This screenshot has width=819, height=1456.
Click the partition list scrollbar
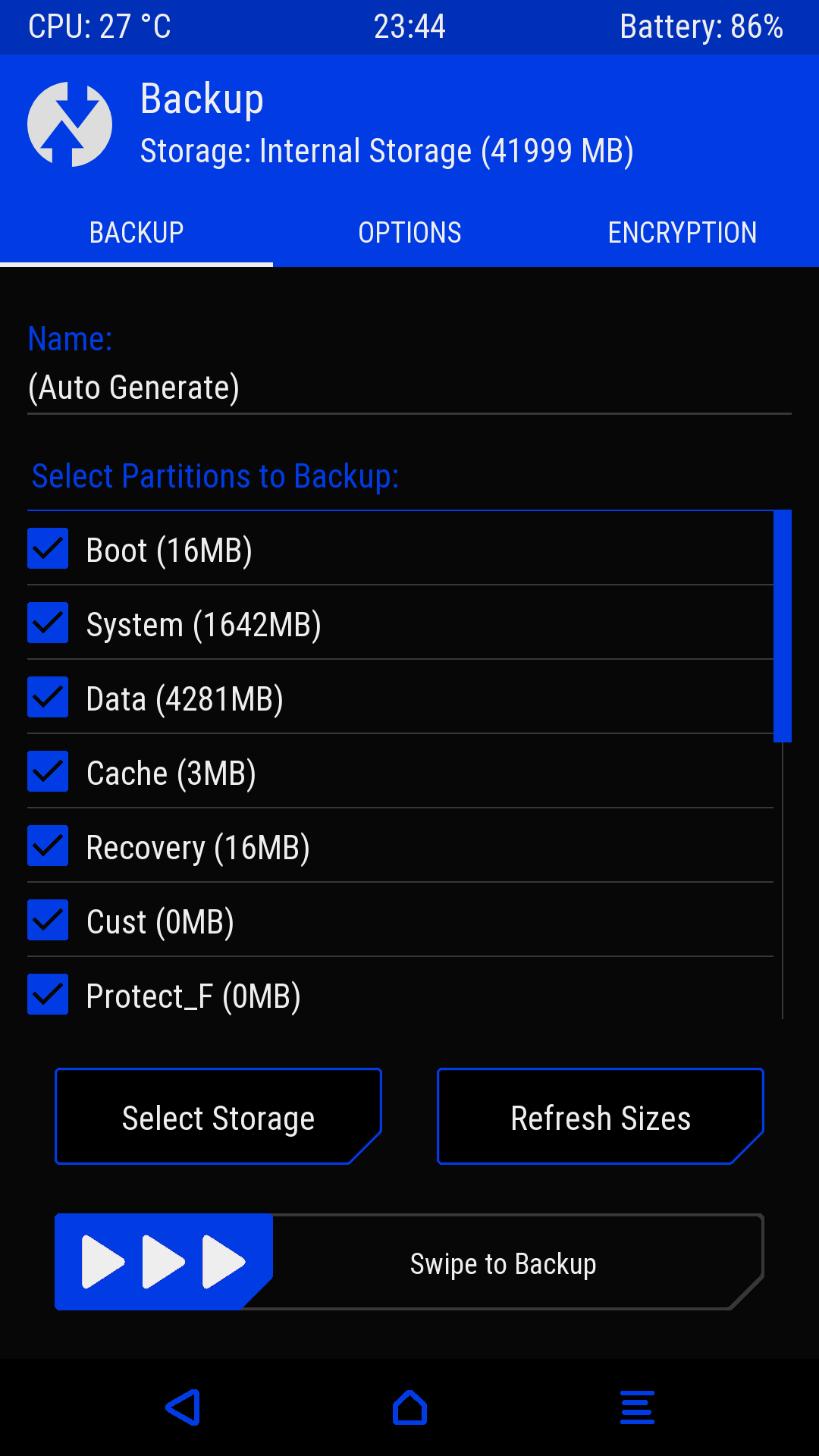coord(783,626)
